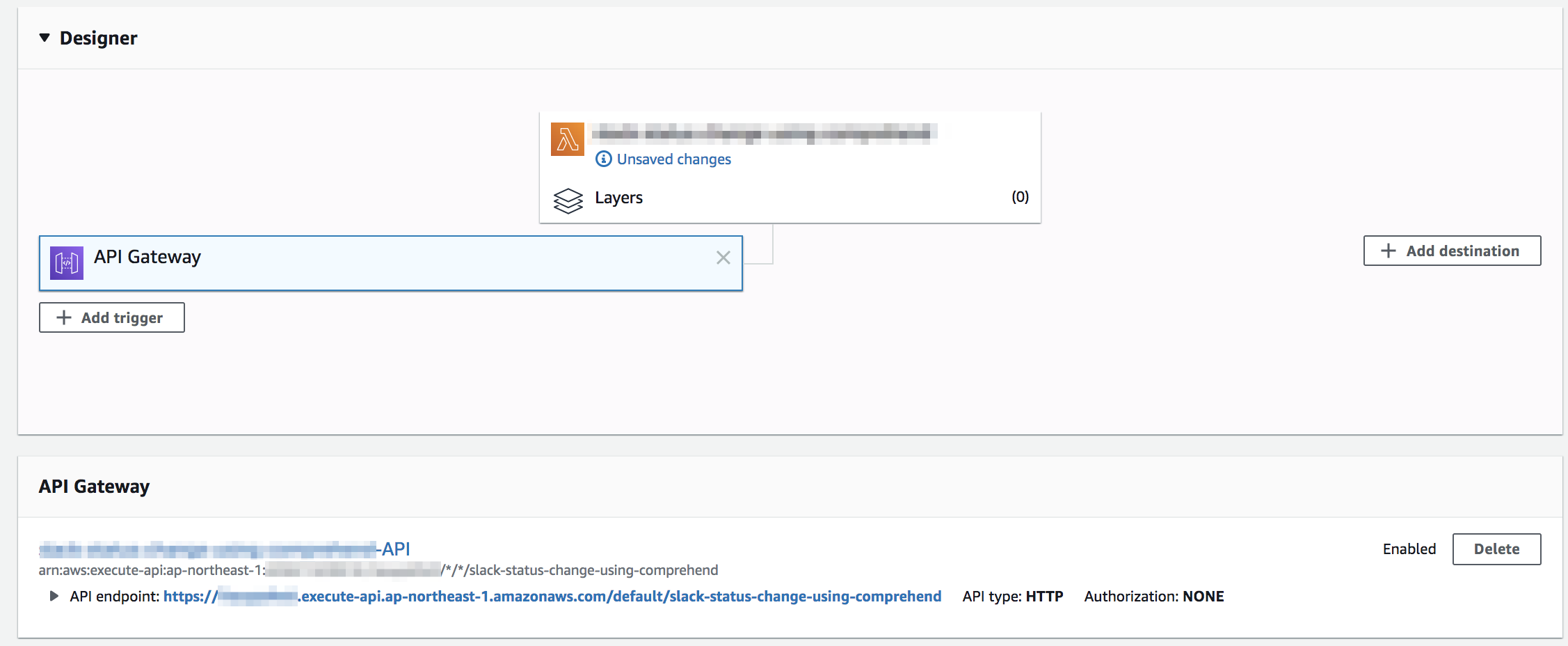The image size is (1568, 646).
Task: Click the arn:aws:execute-api ARN text
Action: [378, 570]
